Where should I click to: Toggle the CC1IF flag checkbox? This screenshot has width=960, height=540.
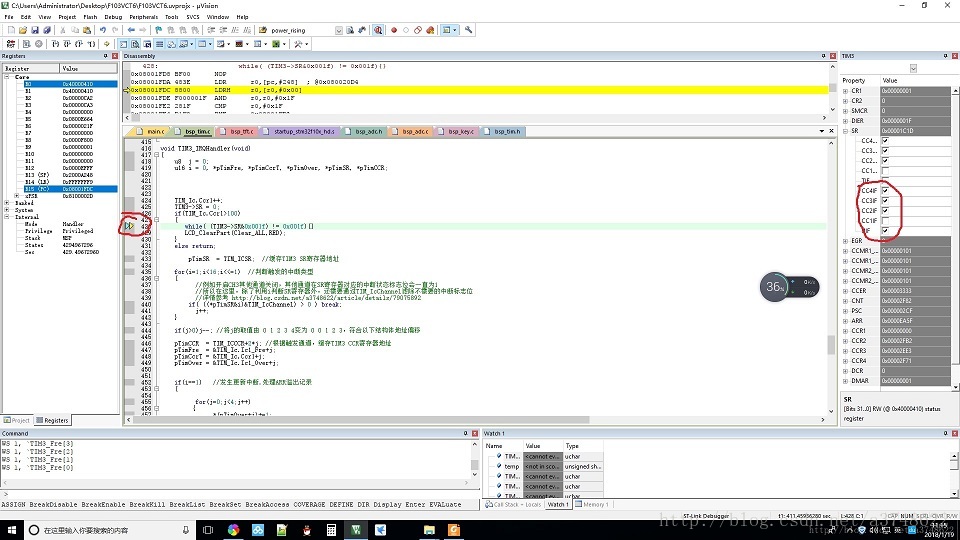coord(885,220)
